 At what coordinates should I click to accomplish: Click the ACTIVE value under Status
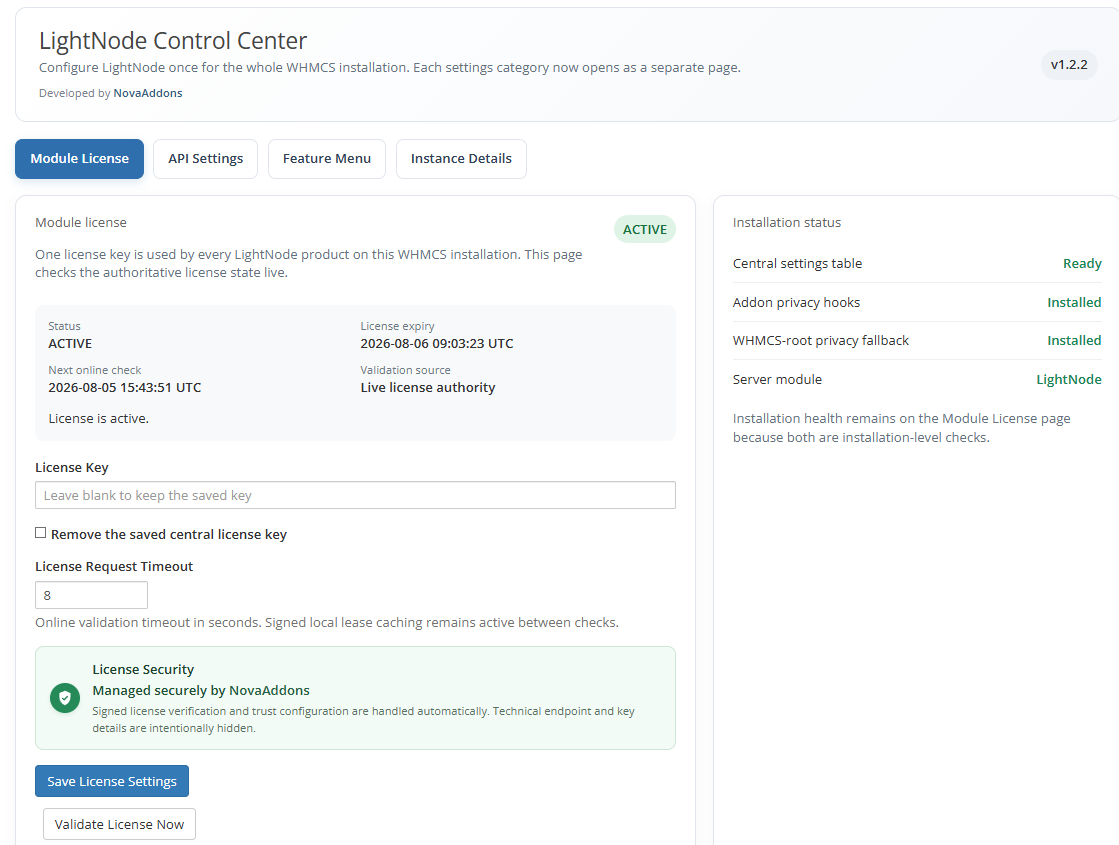[70, 343]
